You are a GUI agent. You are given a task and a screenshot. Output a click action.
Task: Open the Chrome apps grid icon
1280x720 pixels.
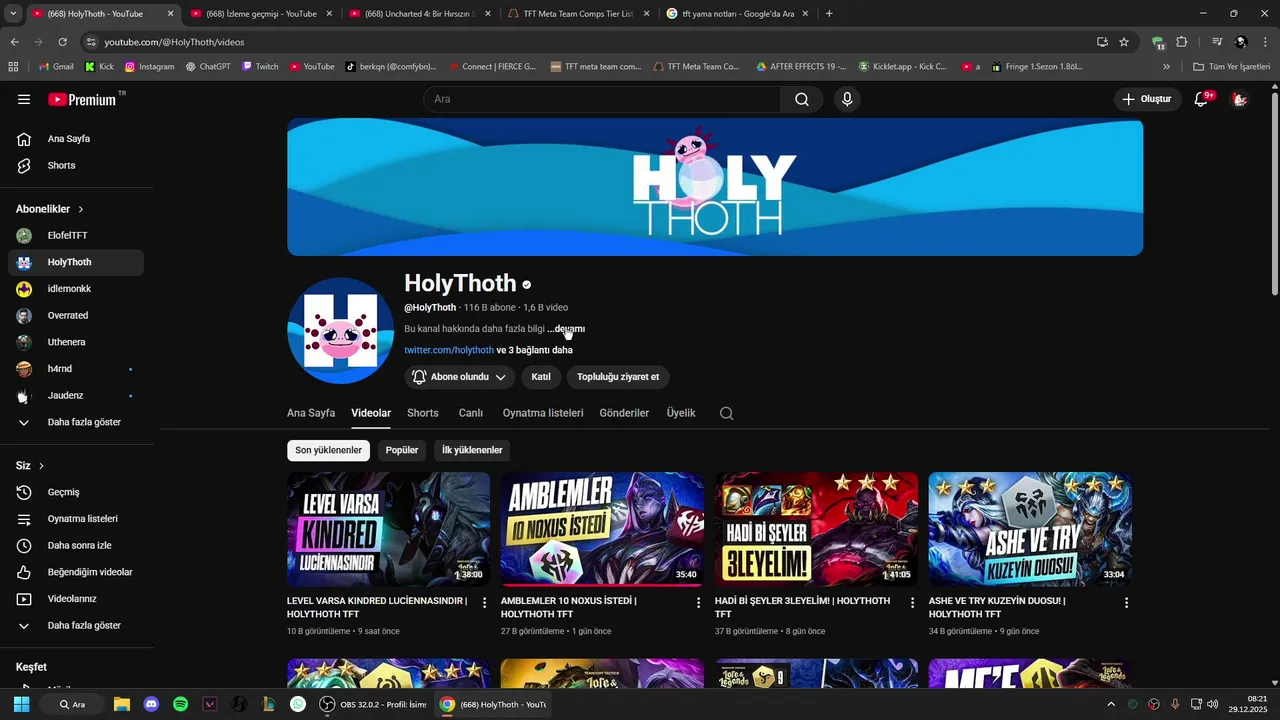point(13,67)
